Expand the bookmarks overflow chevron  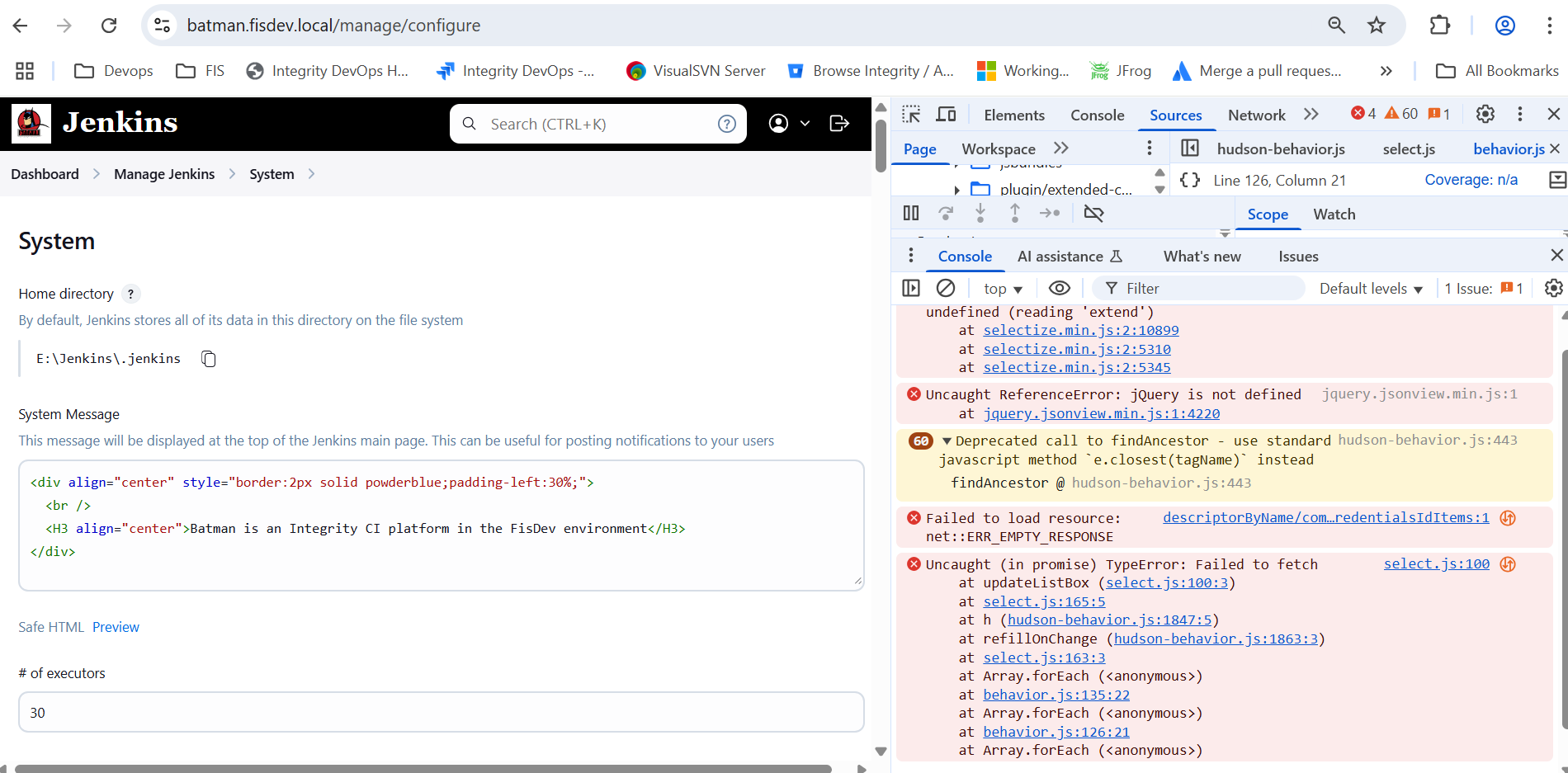pos(1386,71)
